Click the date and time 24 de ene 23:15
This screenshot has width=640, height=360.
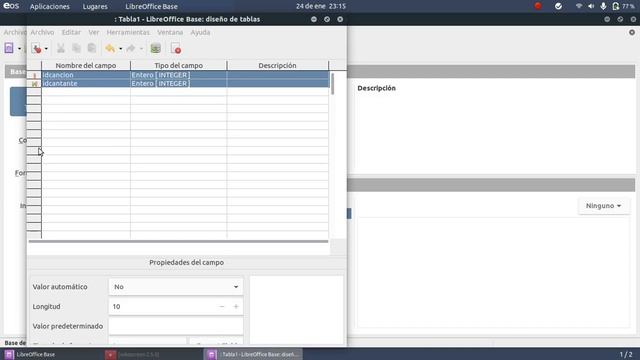click(321, 6)
